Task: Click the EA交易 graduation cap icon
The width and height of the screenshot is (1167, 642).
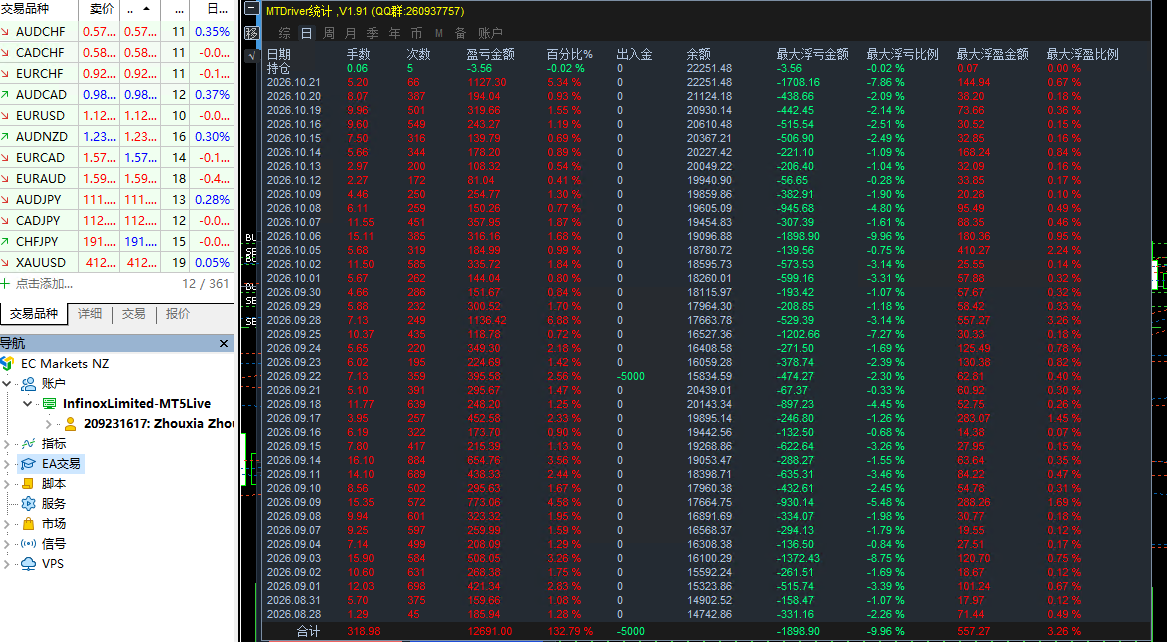Action: (x=28, y=464)
